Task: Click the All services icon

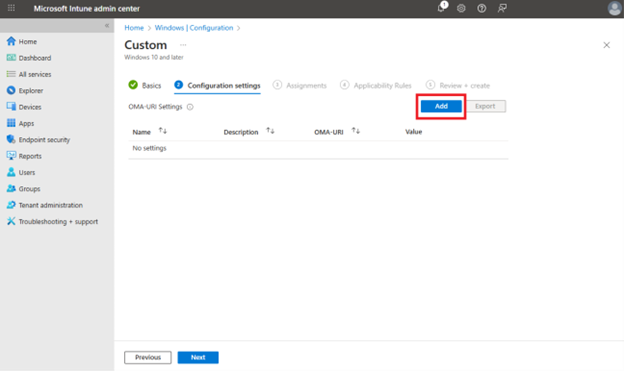Action: pyautogui.click(x=11, y=74)
